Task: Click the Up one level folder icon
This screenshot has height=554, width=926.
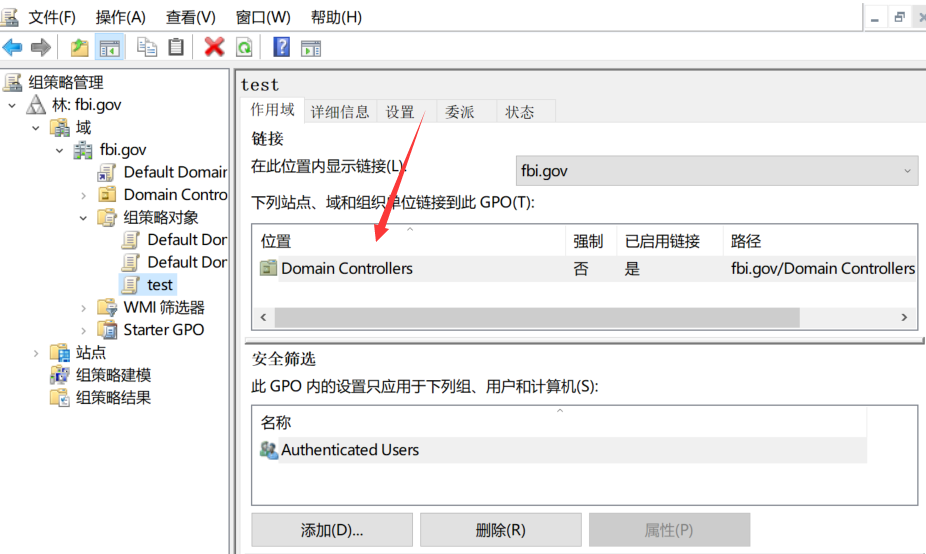Action: tap(79, 47)
